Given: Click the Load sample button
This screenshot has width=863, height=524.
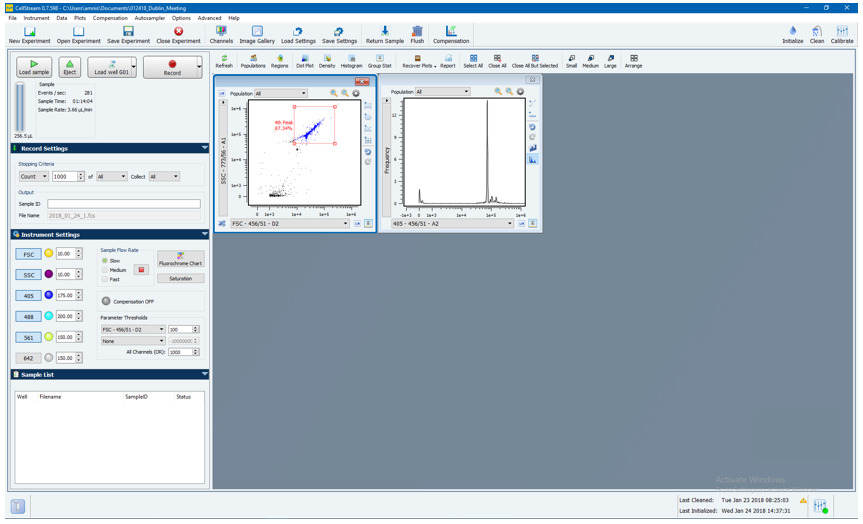Looking at the screenshot, I should pos(33,67).
